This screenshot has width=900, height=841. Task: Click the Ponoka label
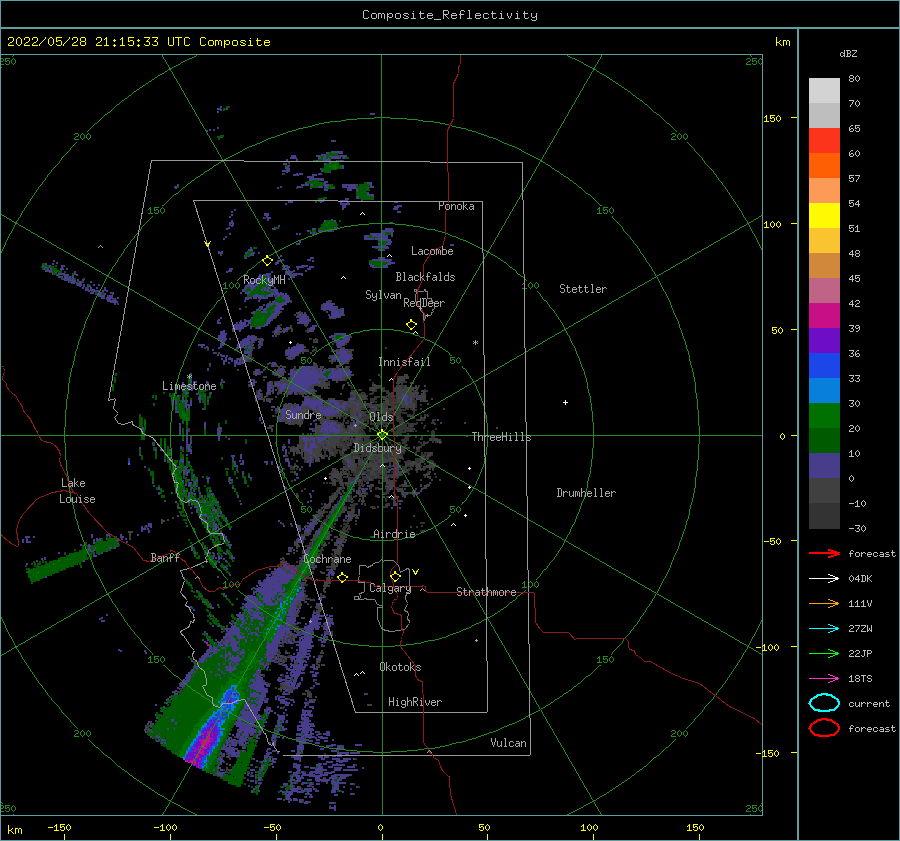pos(456,206)
